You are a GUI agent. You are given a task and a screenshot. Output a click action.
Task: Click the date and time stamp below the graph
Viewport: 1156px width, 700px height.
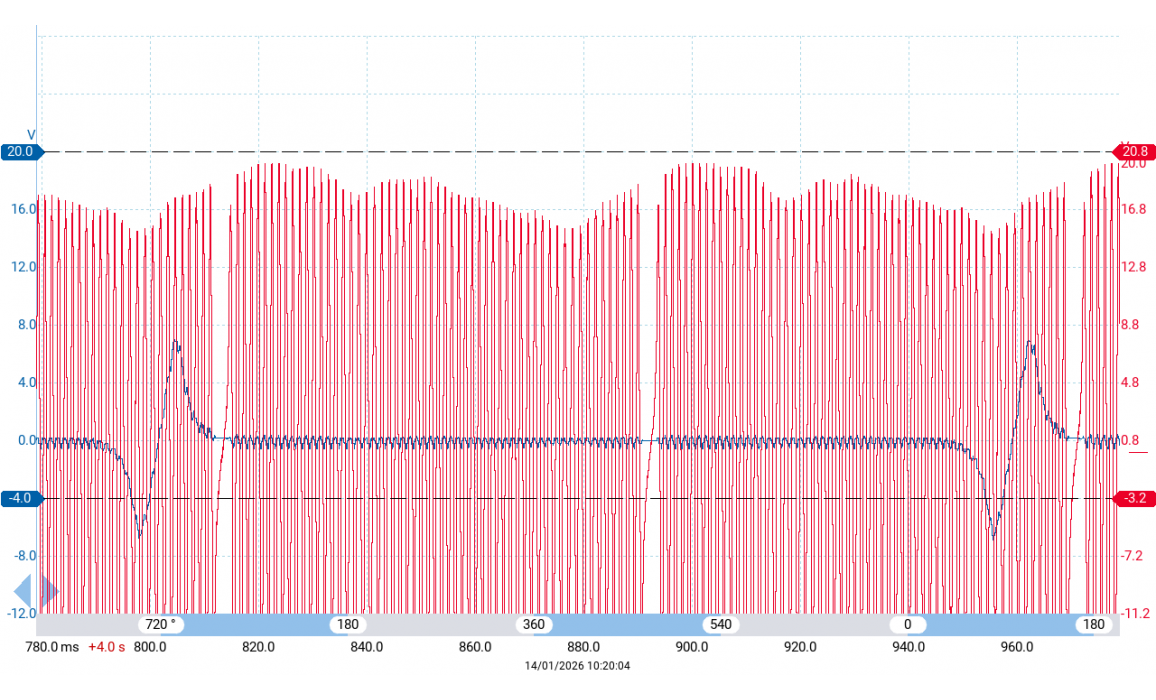578,666
